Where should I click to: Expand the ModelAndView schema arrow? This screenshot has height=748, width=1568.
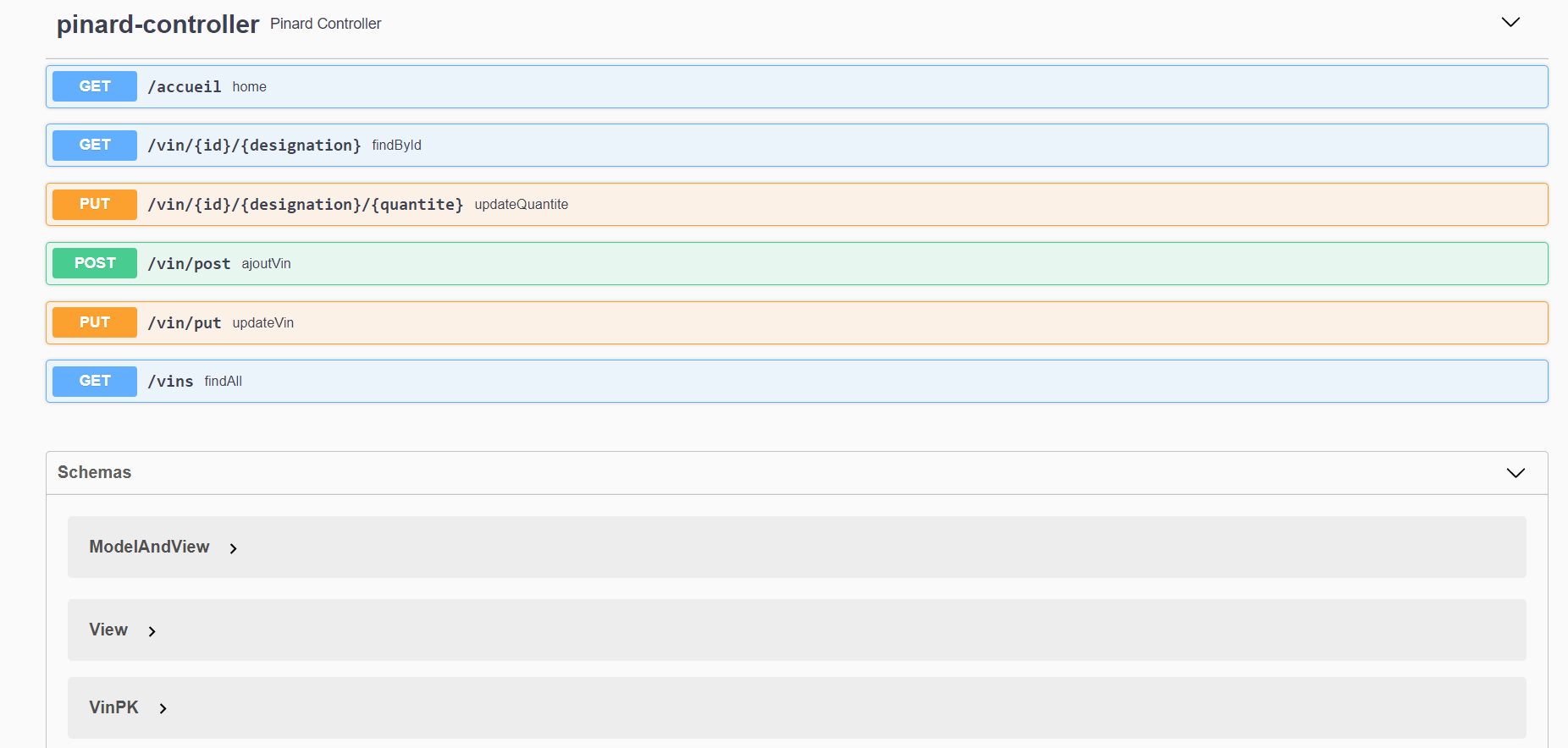pyautogui.click(x=234, y=549)
